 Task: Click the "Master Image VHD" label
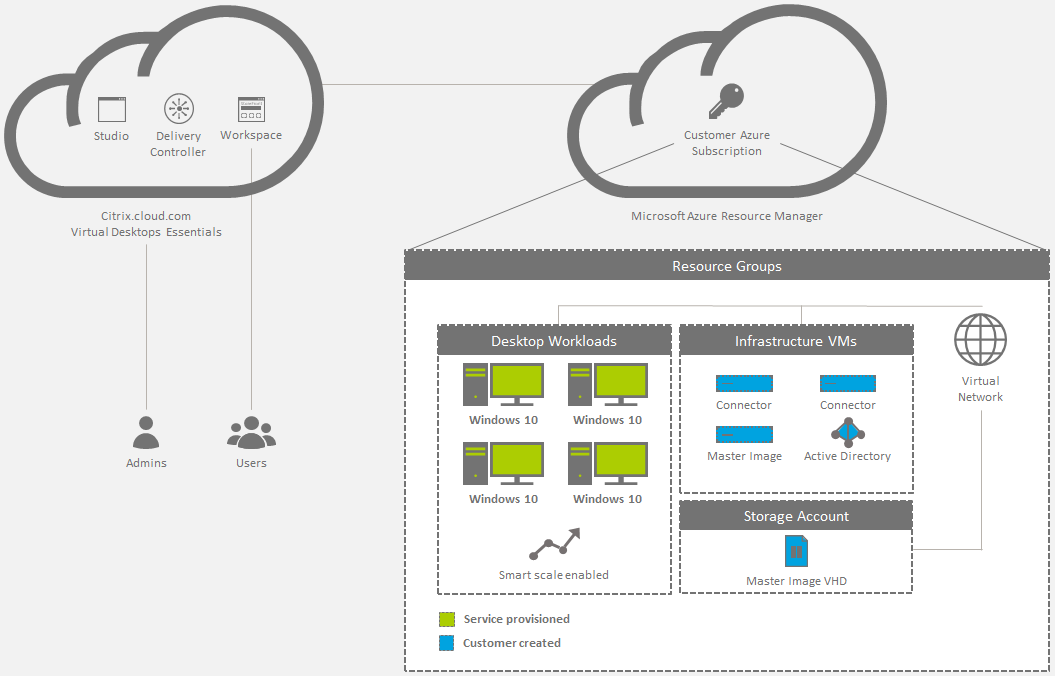click(797, 581)
